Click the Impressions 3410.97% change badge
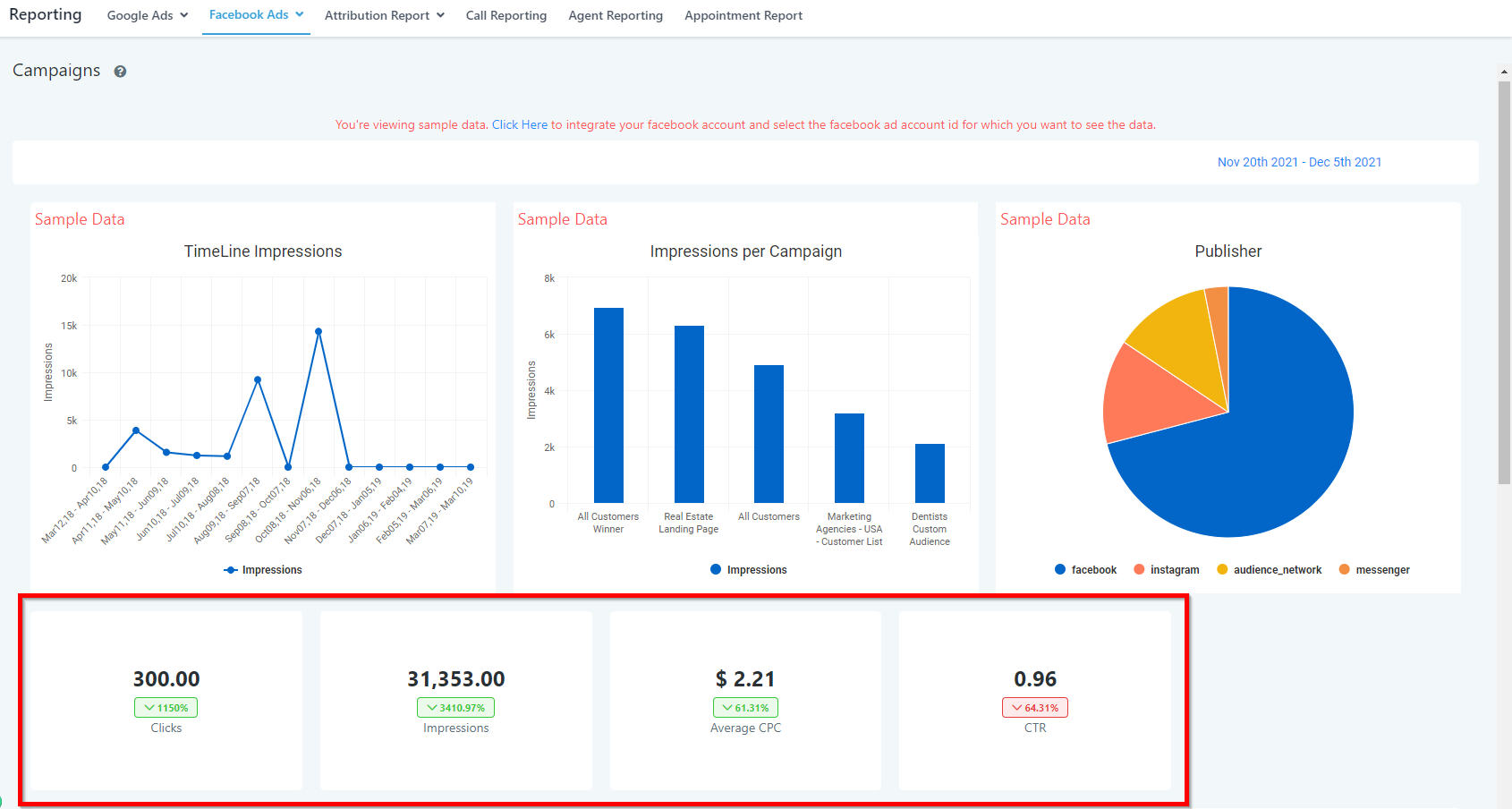The width and height of the screenshot is (1512, 809). click(455, 708)
